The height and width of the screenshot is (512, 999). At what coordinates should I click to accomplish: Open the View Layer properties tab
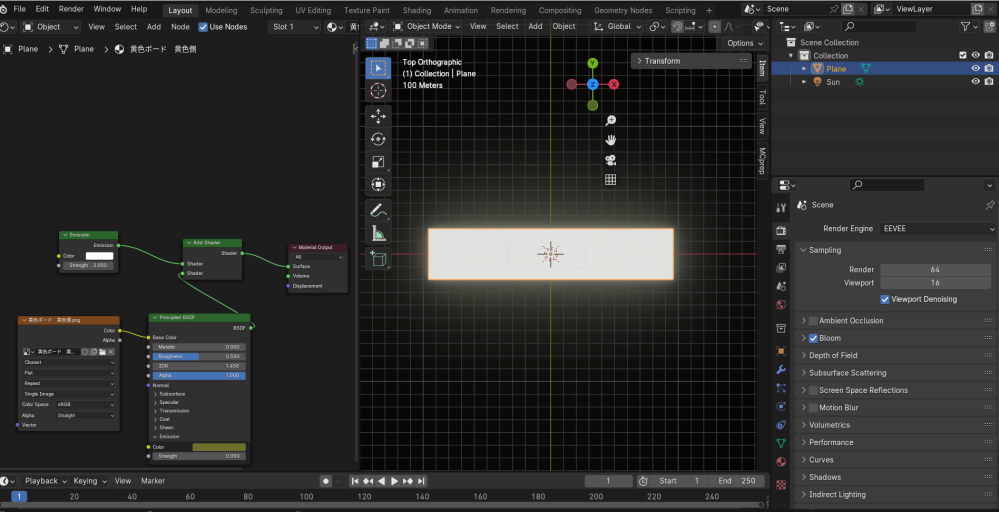[x=781, y=267]
